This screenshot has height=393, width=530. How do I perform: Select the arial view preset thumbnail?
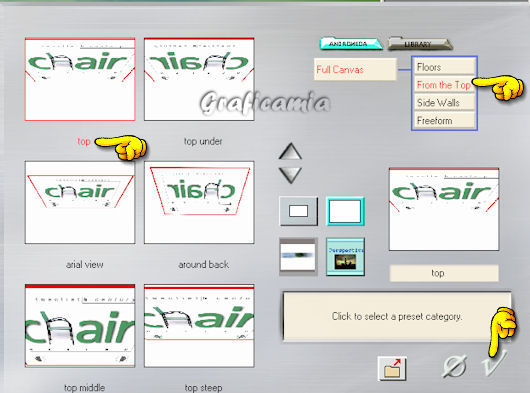[x=80, y=202]
